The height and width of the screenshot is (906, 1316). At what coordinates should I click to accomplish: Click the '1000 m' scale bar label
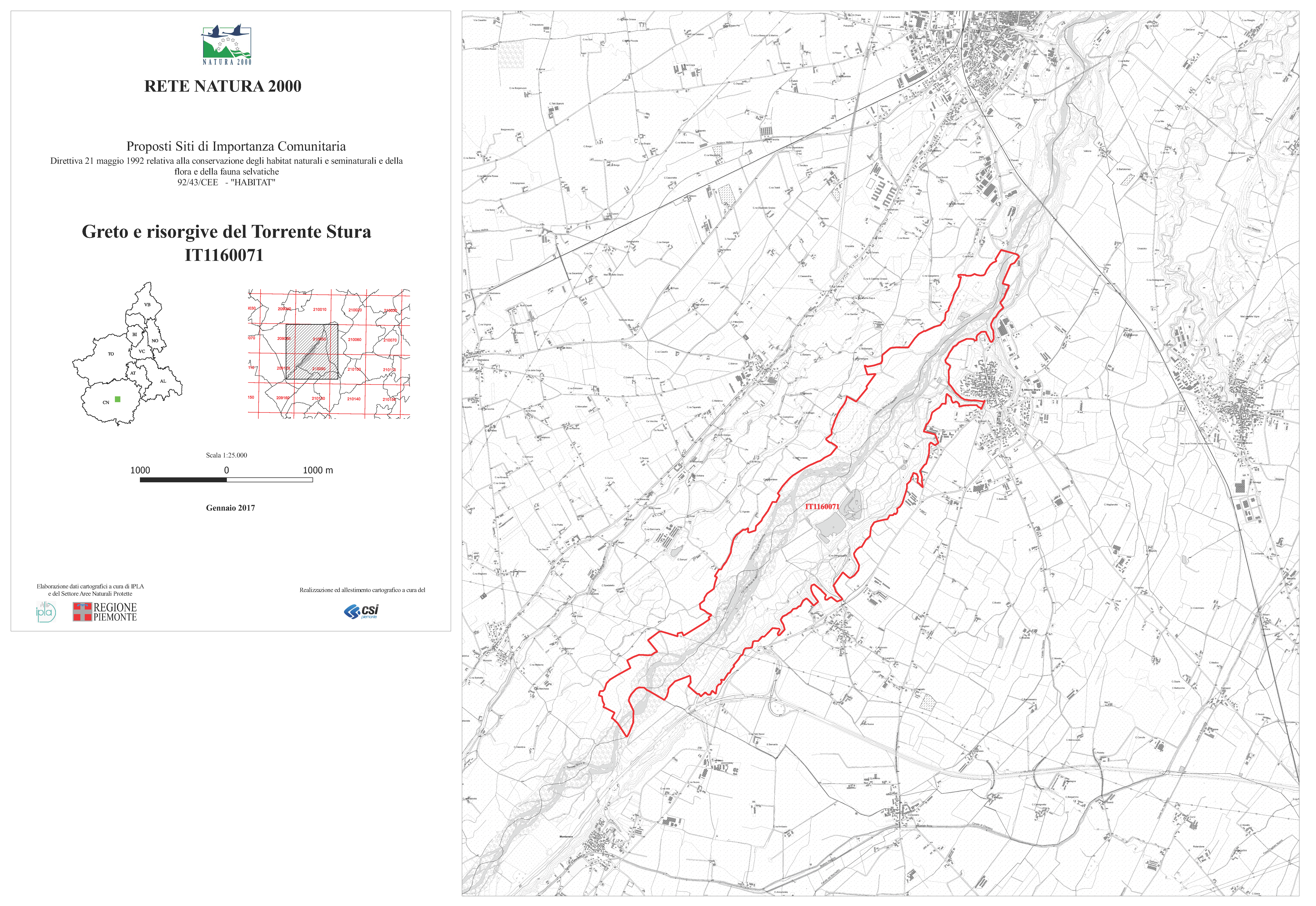318,470
